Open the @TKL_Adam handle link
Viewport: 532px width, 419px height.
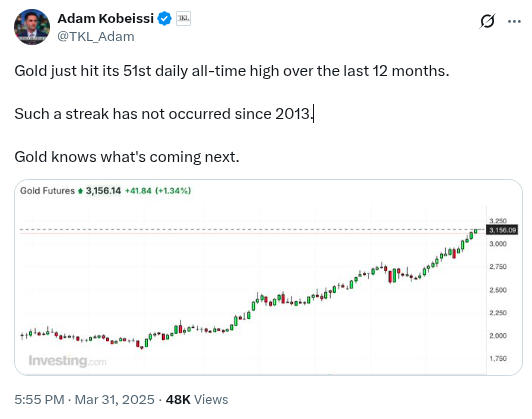(x=96, y=36)
